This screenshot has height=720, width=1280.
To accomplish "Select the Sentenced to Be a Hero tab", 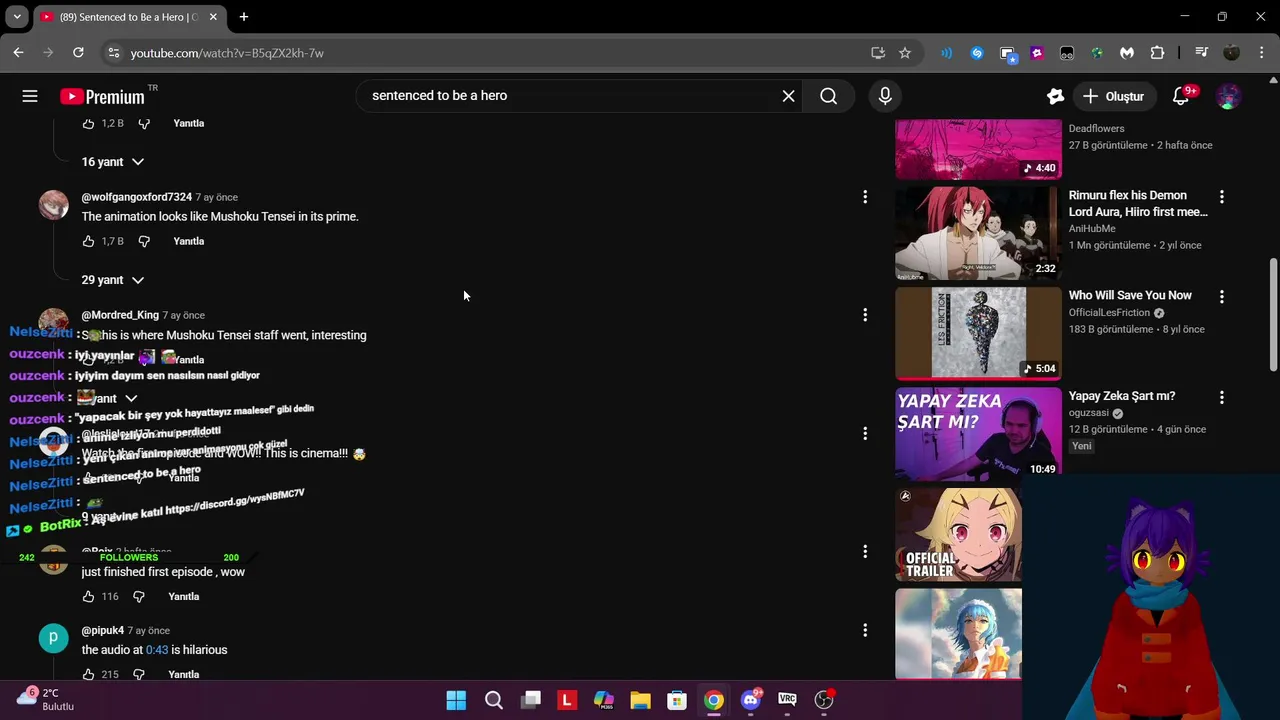I will click(x=128, y=17).
